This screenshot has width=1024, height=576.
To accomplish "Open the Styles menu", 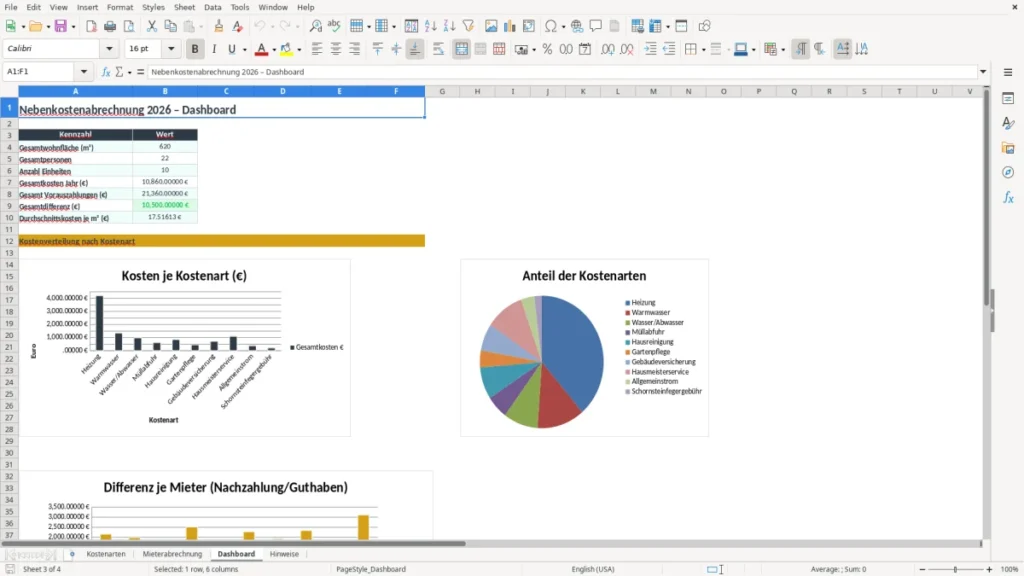I will (x=153, y=7).
